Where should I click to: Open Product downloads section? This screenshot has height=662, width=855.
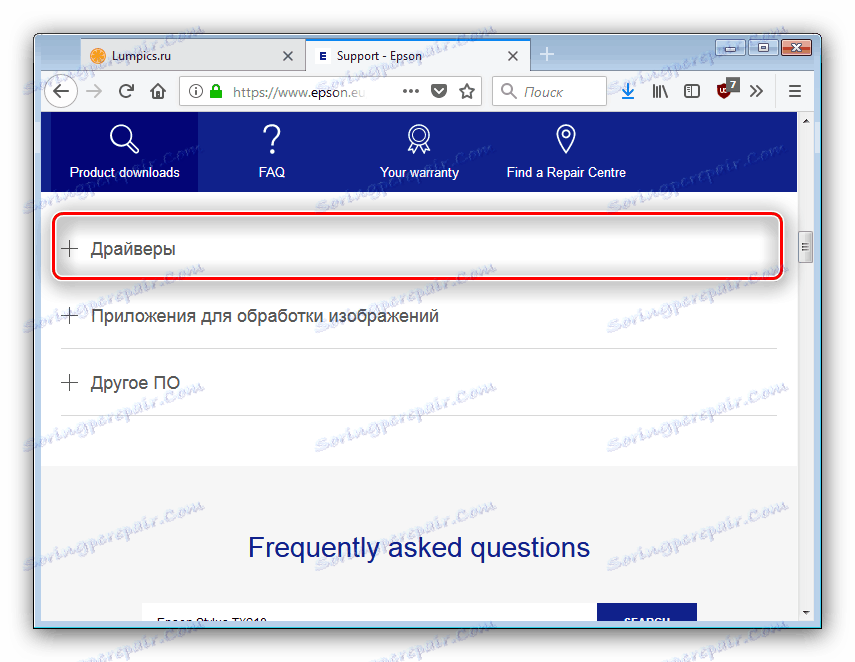124,152
